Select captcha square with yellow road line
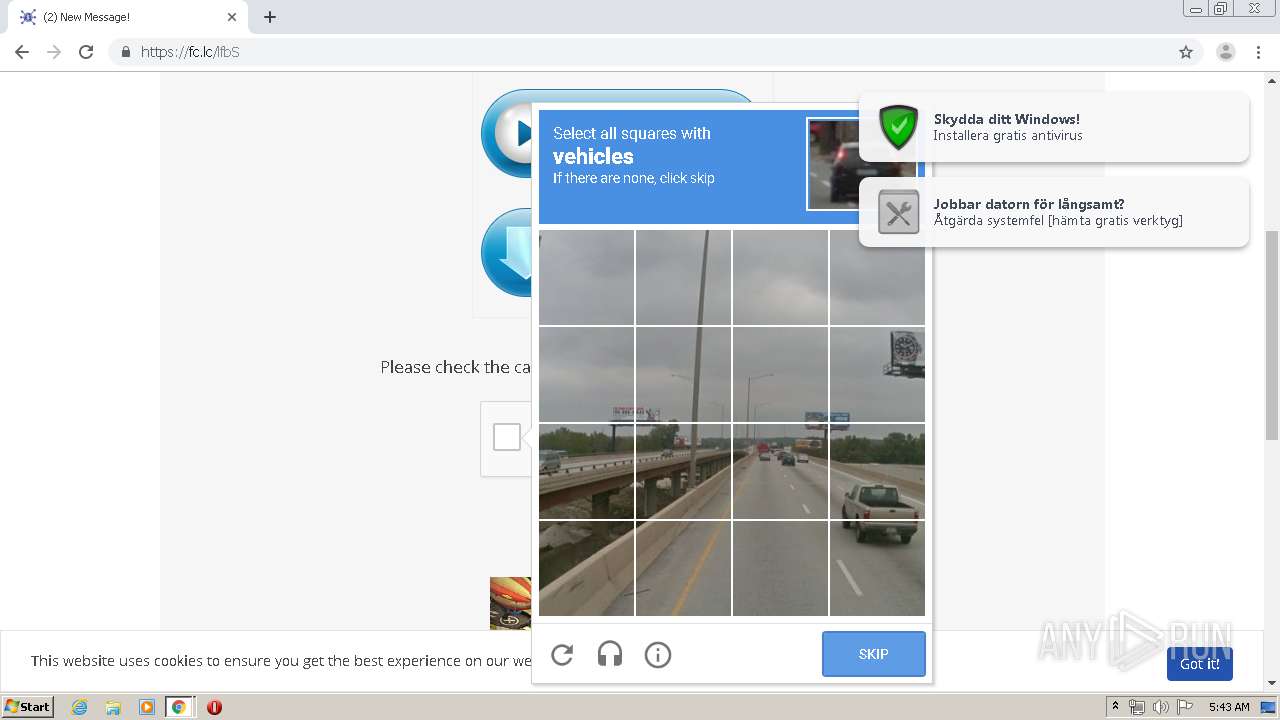The image size is (1280, 720). point(683,568)
